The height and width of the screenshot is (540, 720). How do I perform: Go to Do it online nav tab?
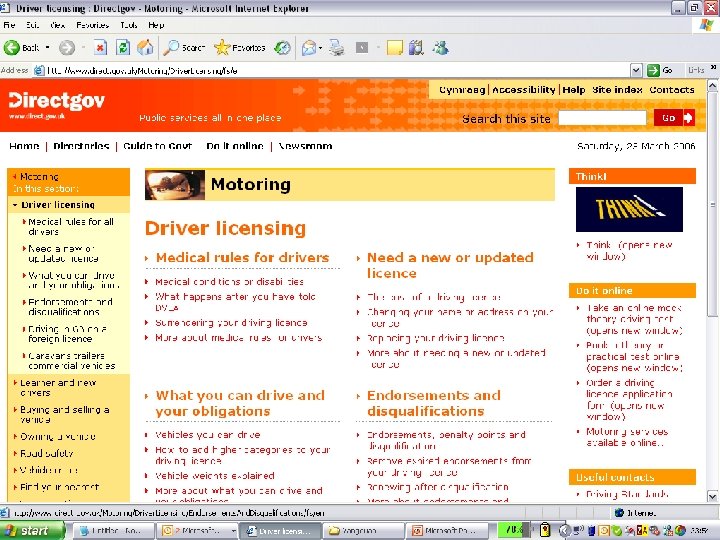tap(235, 146)
